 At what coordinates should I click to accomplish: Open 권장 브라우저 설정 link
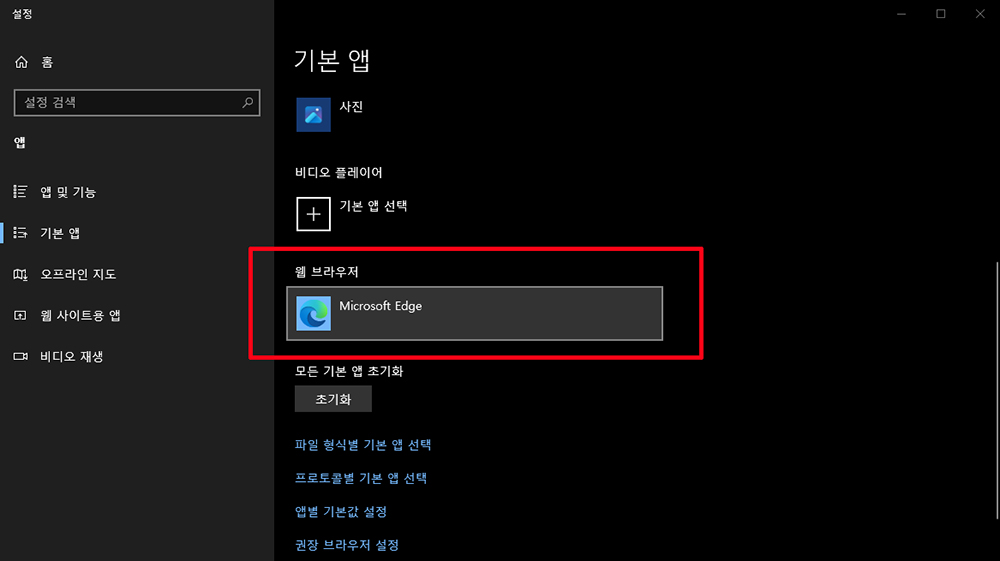pyautogui.click(x=347, y=545)
